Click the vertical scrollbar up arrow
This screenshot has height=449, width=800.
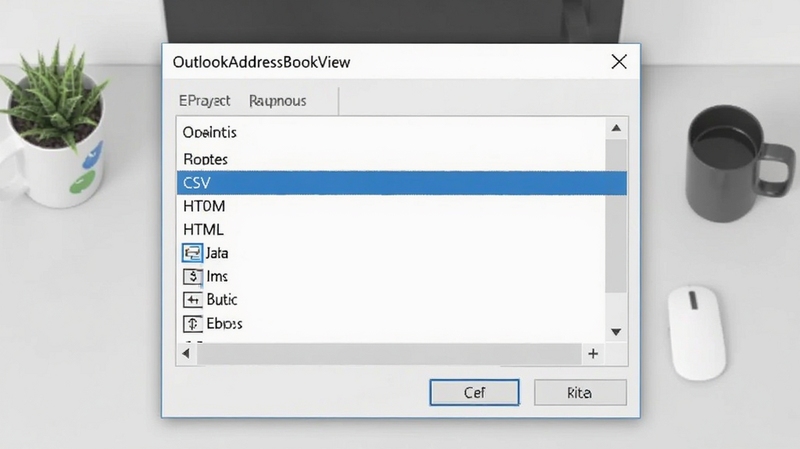click(616, 128)
